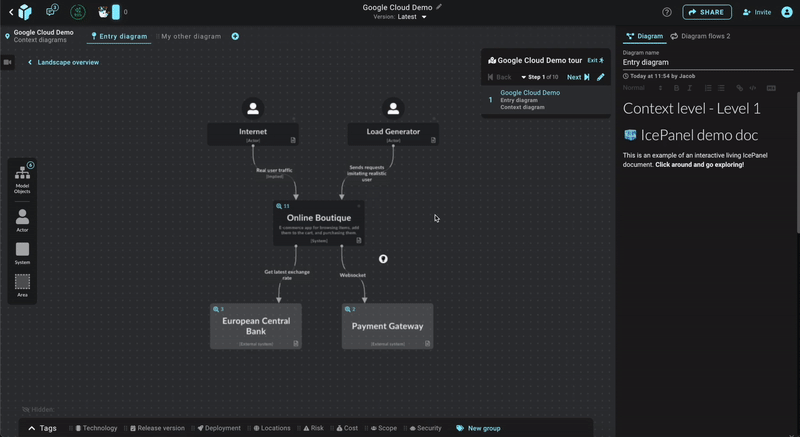Open the Diagram flows 2 tab
Viewport: 800px width, 437px height.
(x=700, y=36)
